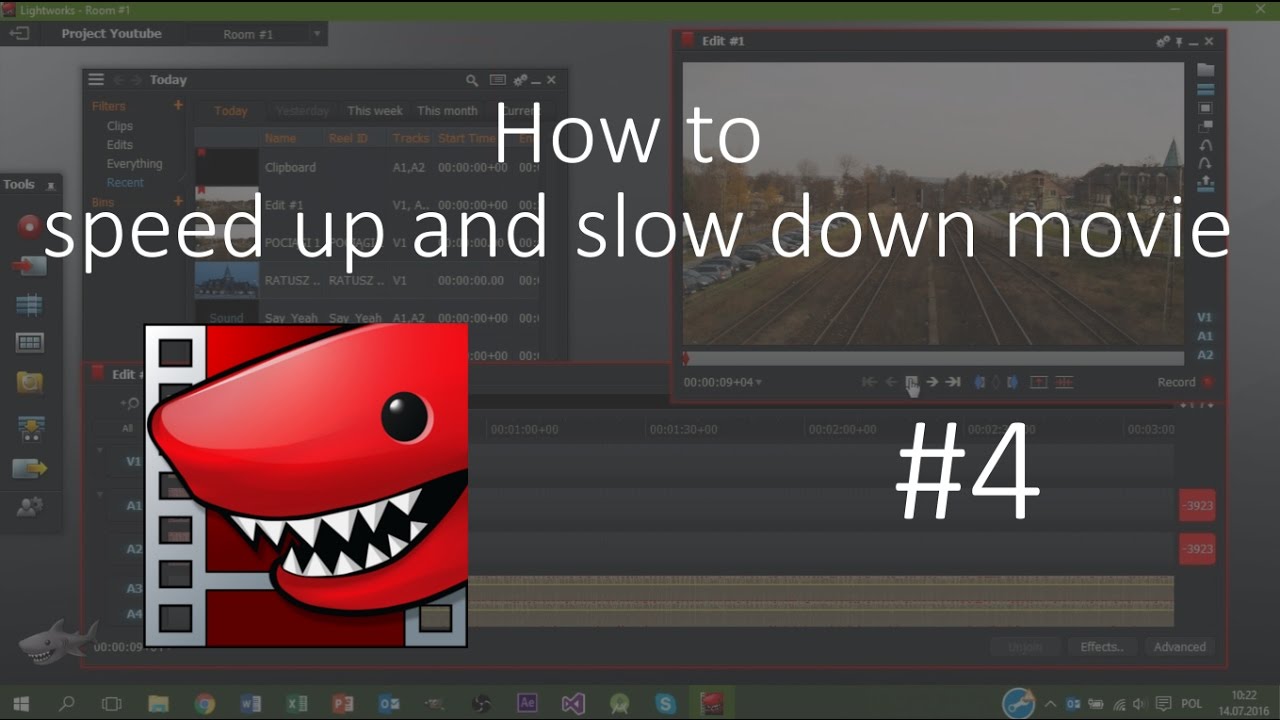This screenshot has width=1280, height=720.
Task: Select the RATUSZ clip thumbnail
Action: (x=227, y=280)
